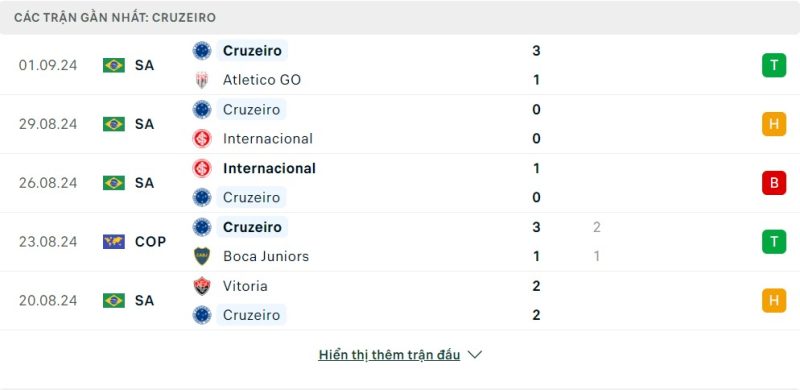Click green T badge for Boca Juniors match
This screenshot has width=800, height=390.
pyautogui.click(x=774, y=241)
